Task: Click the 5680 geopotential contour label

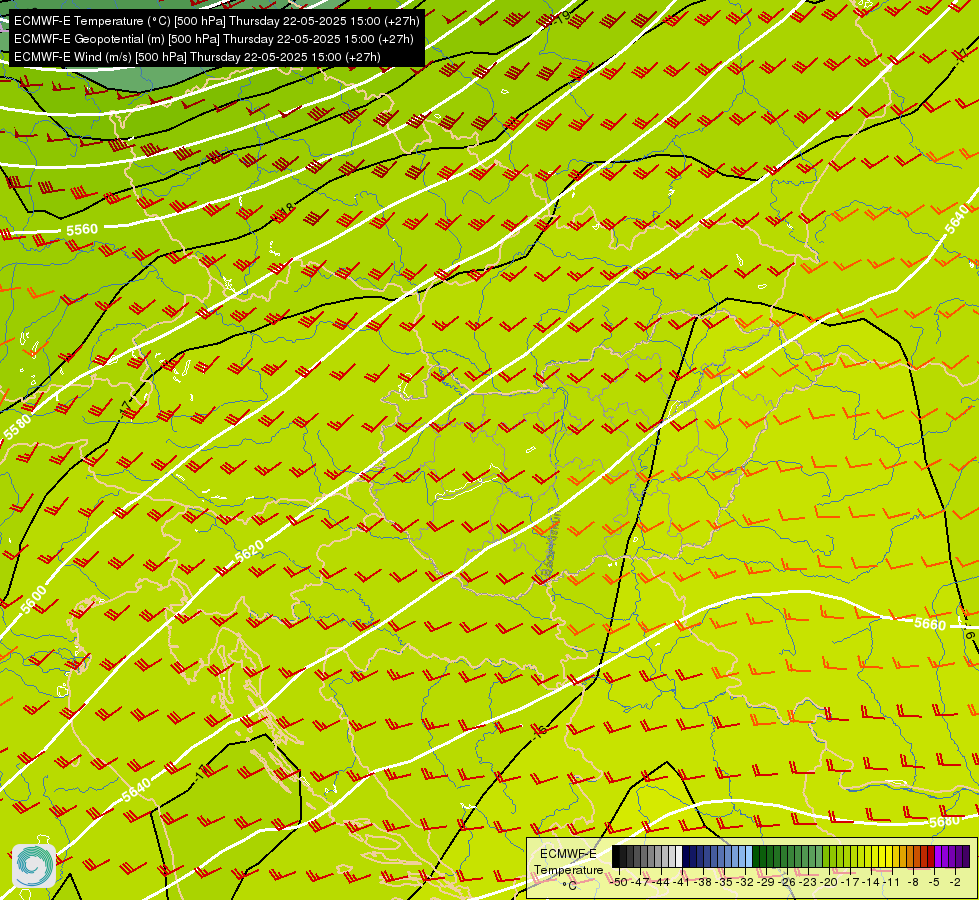Action: (x=944, y=822)
